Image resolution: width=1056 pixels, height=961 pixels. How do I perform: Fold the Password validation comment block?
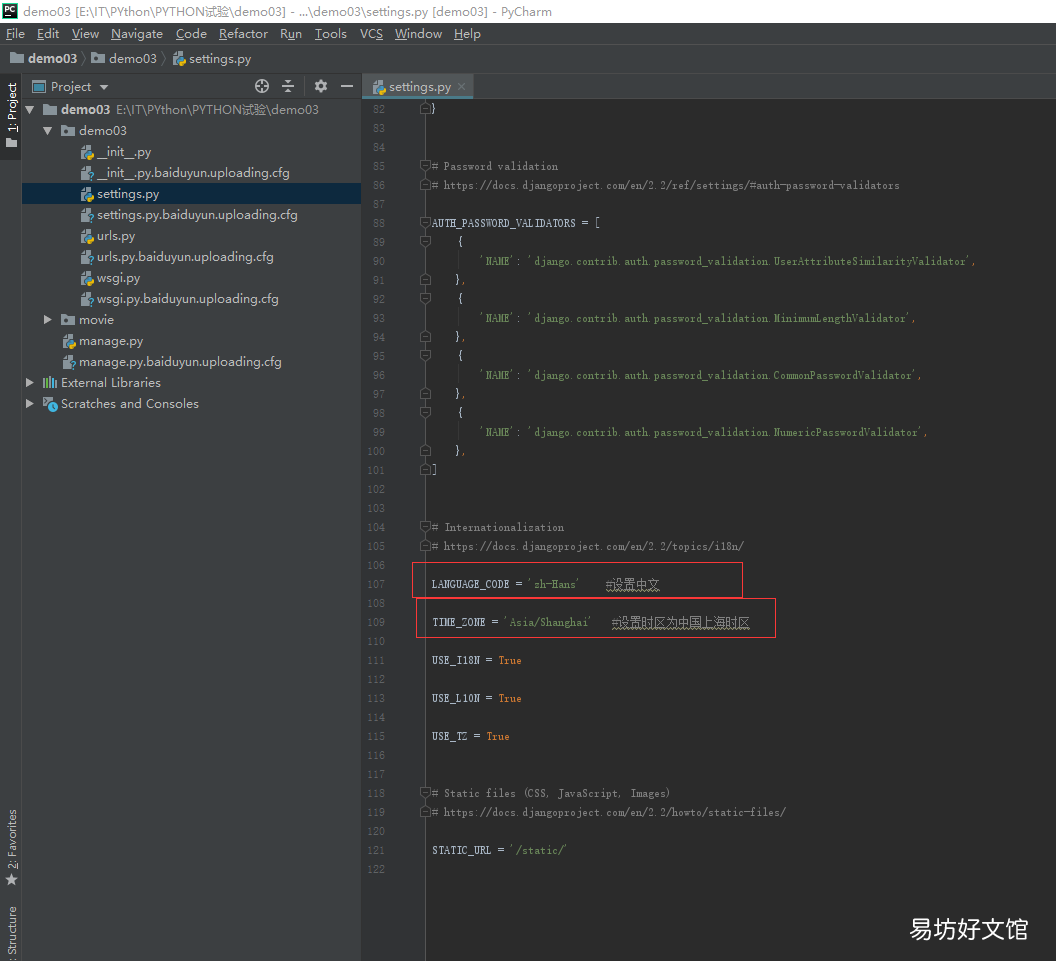[x=425, y=166]
